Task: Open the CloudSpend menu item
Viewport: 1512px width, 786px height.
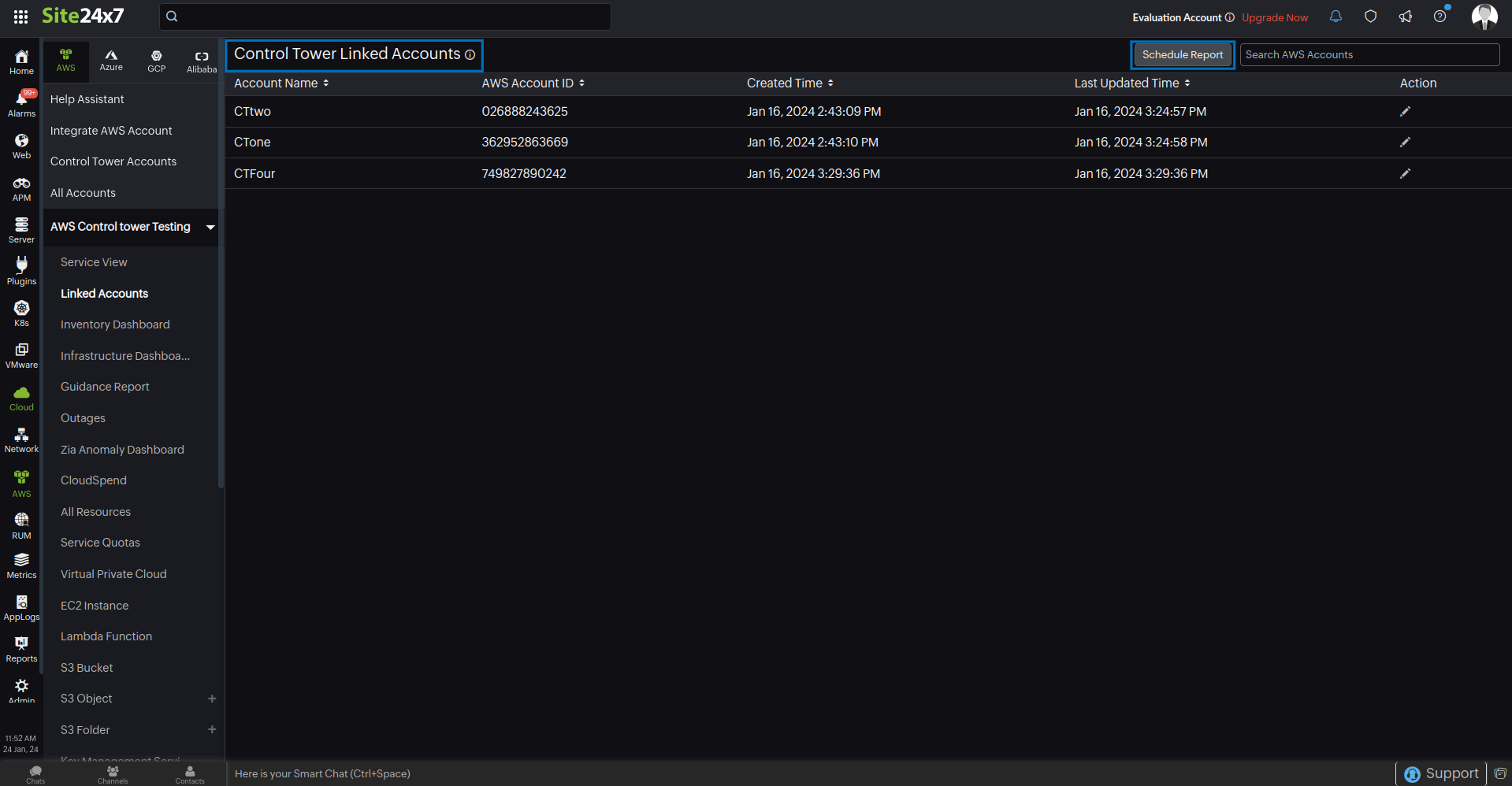Action: (x=93, y=480)
